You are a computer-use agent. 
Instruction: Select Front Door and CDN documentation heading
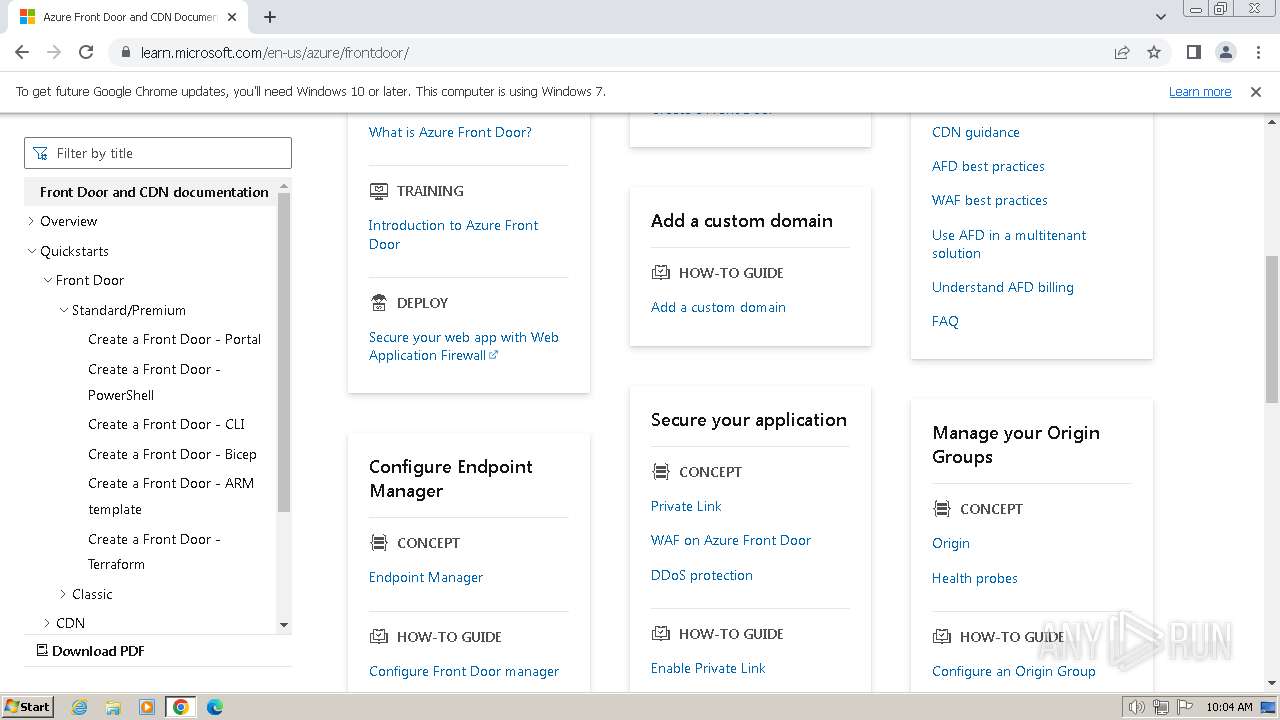154,192
